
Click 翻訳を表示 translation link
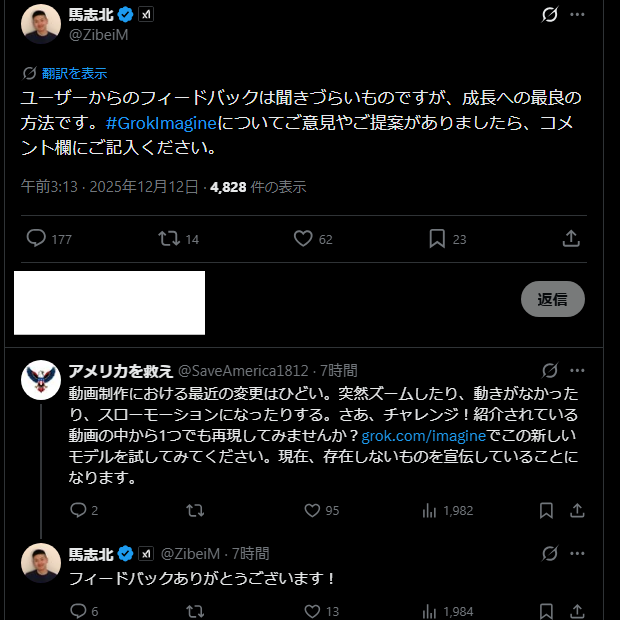tap(74, 73)
